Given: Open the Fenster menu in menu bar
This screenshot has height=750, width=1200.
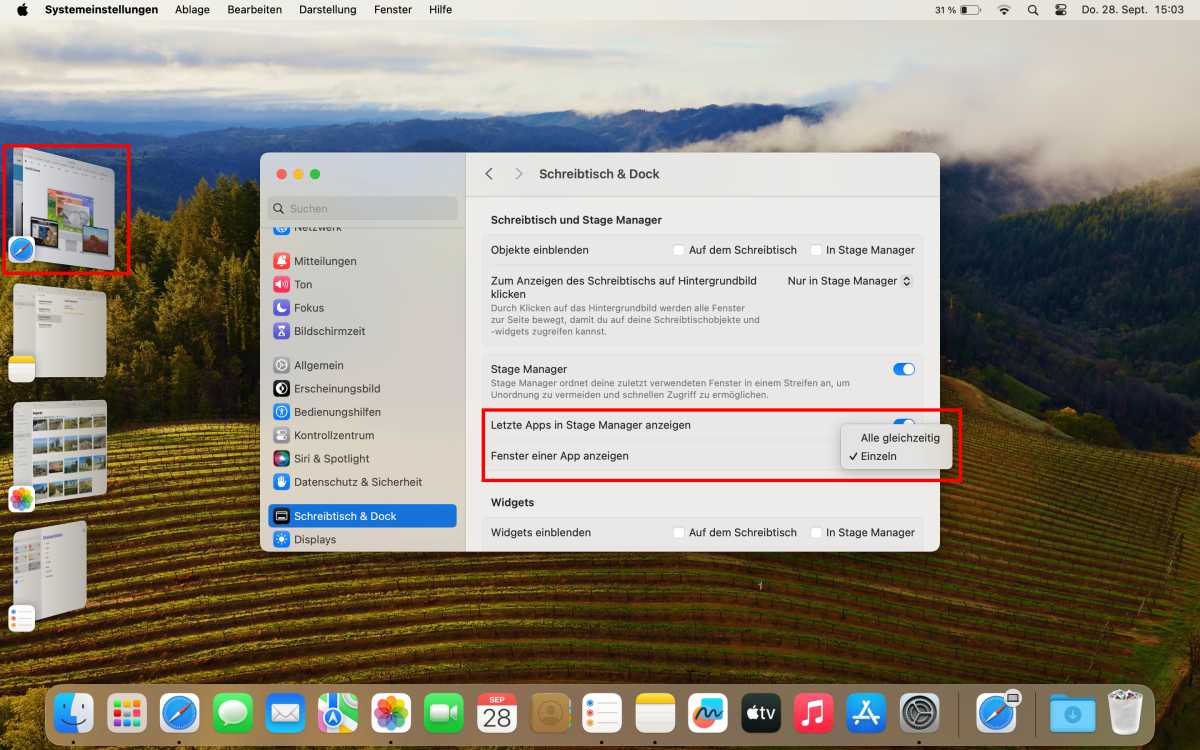Looking at the screenshot, I should [x=393, y=10].
